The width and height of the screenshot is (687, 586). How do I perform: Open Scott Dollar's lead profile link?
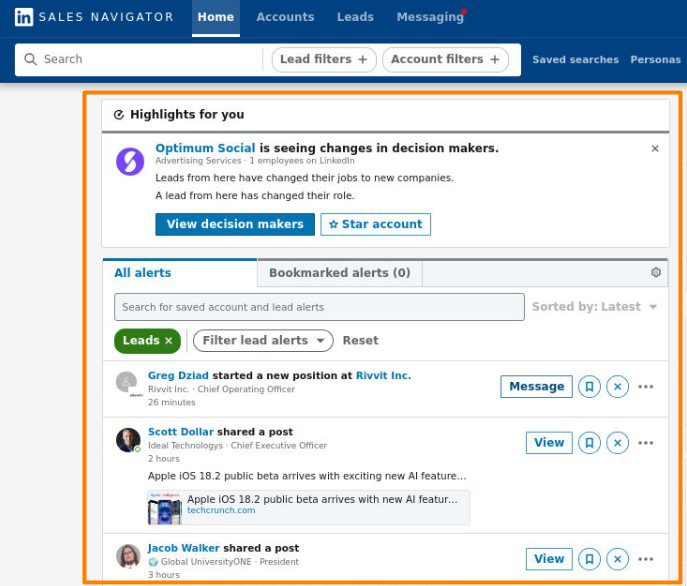pos(181,432)
